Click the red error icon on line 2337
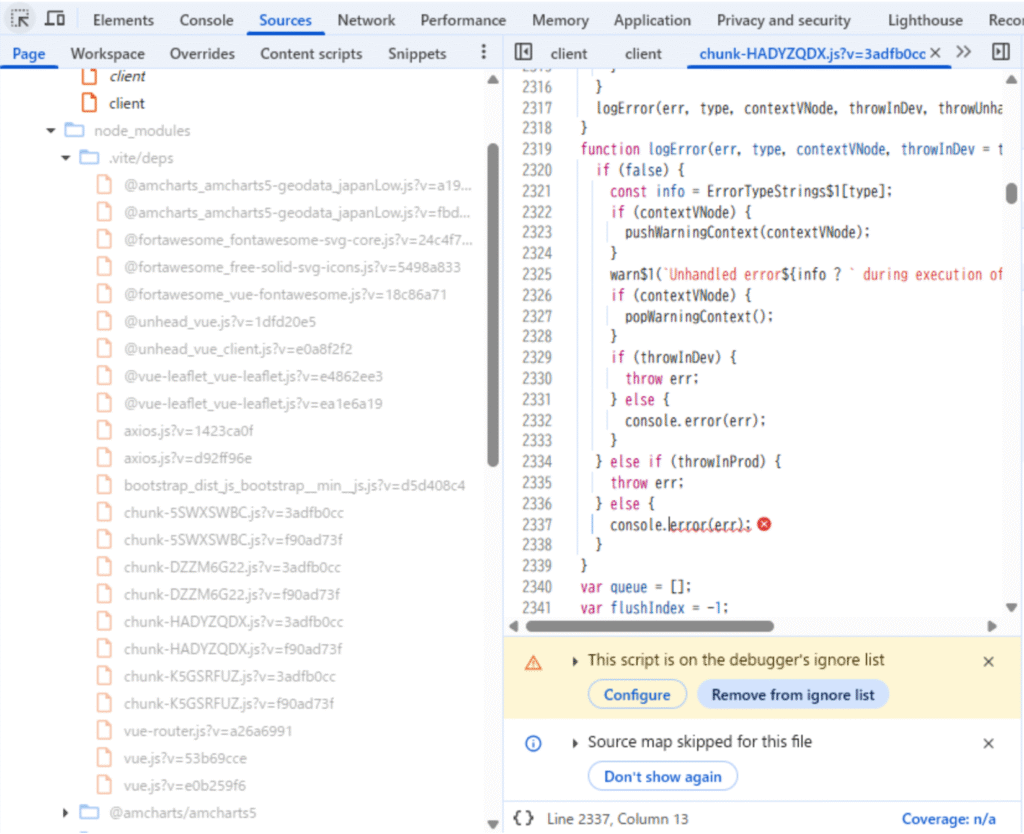Viewport: 1024px width, 834px height. (x=764, y=524)
